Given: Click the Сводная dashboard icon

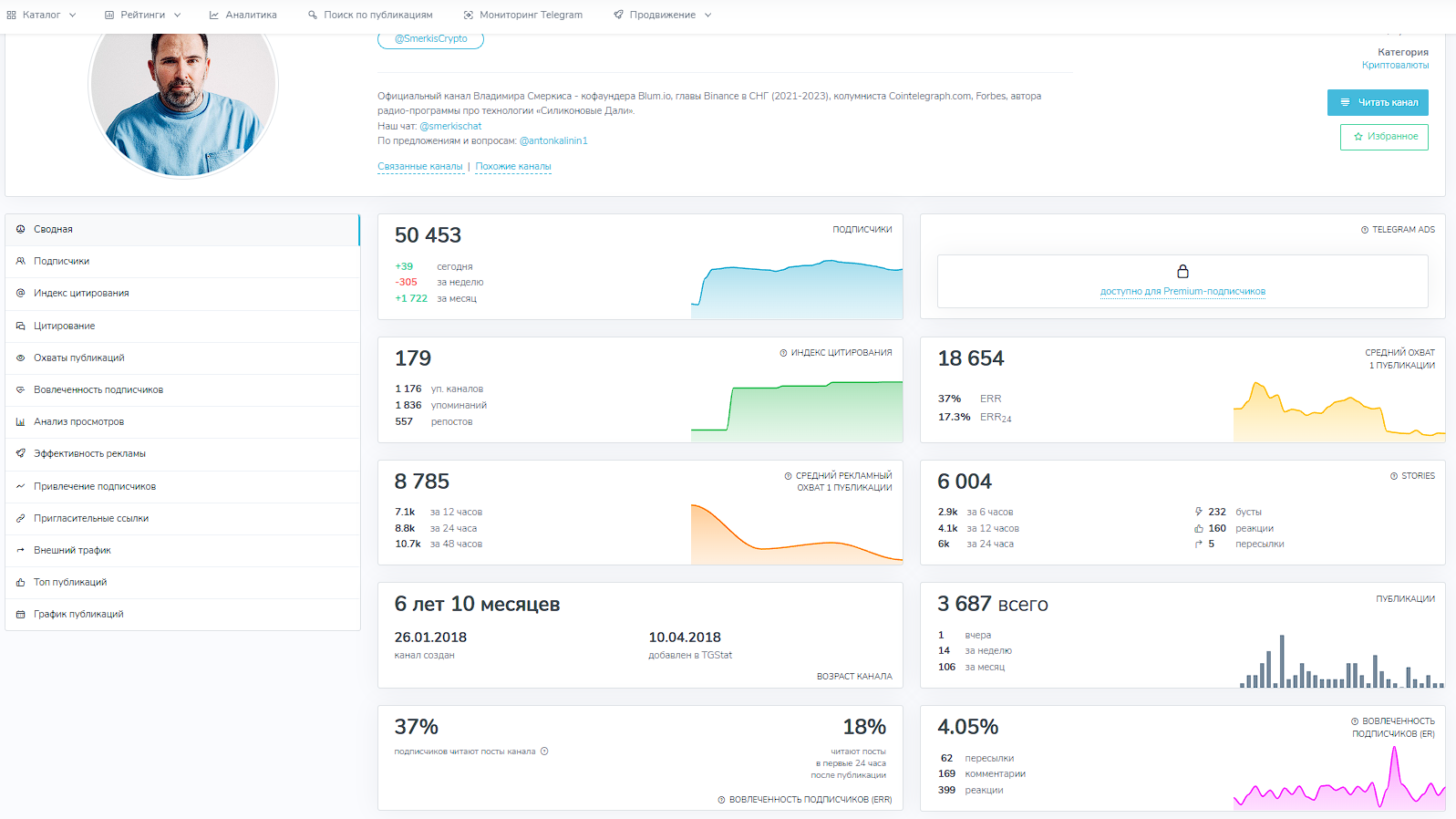Looking at the screenshot, I should 20,229.
